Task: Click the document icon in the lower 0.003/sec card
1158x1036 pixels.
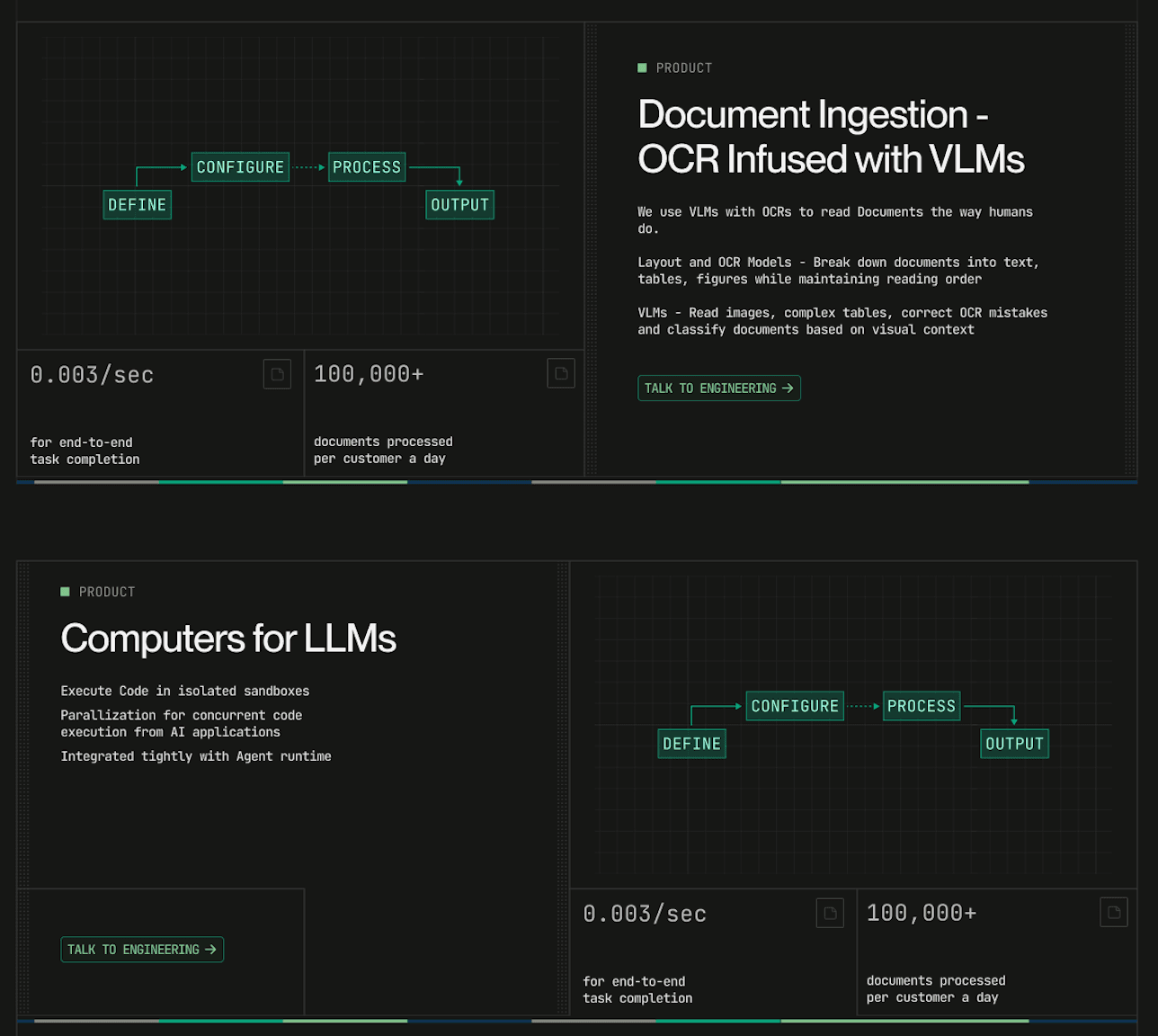Action: tap(830, 913)
